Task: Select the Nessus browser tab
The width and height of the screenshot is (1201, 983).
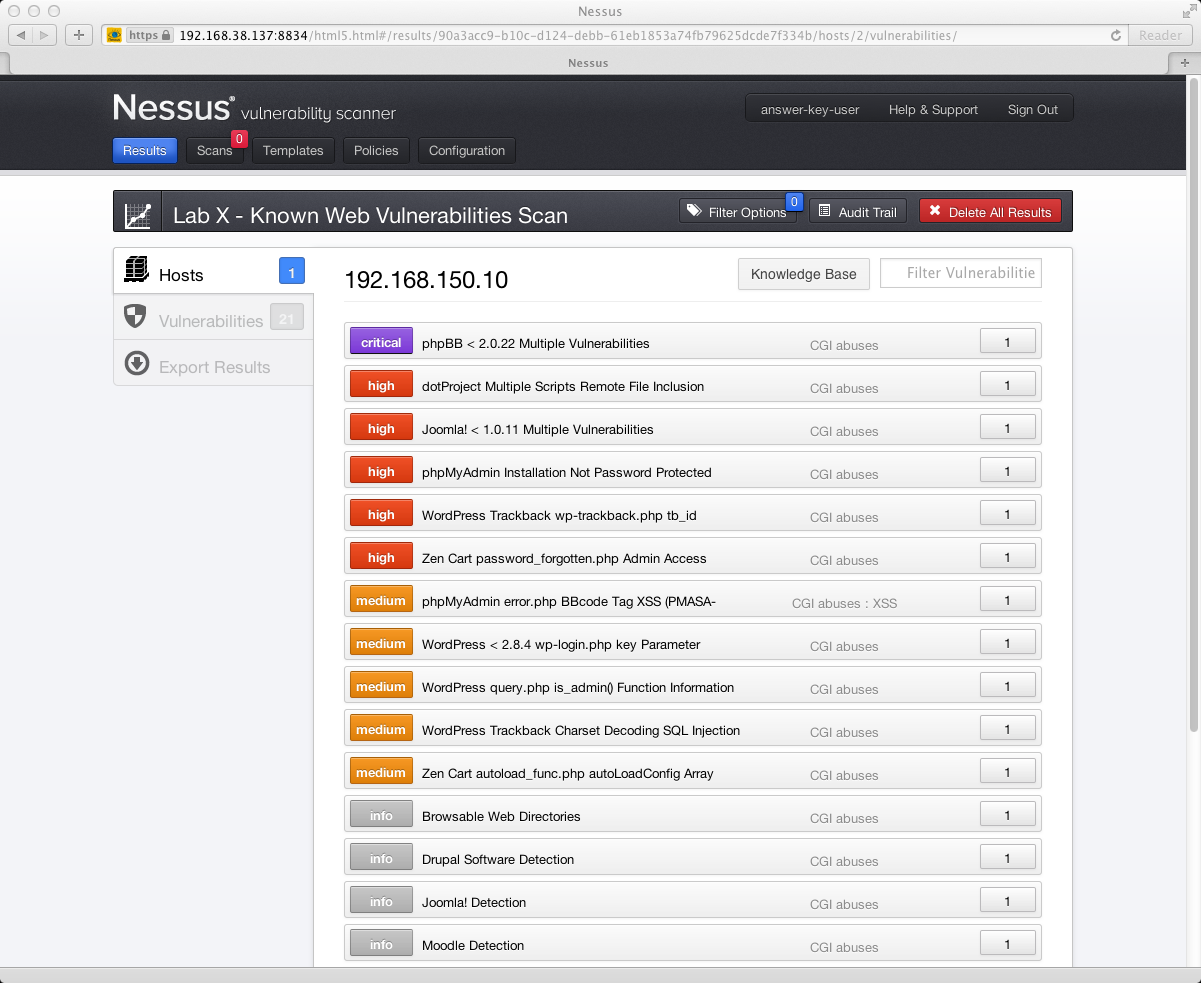Action: [588, 62]
